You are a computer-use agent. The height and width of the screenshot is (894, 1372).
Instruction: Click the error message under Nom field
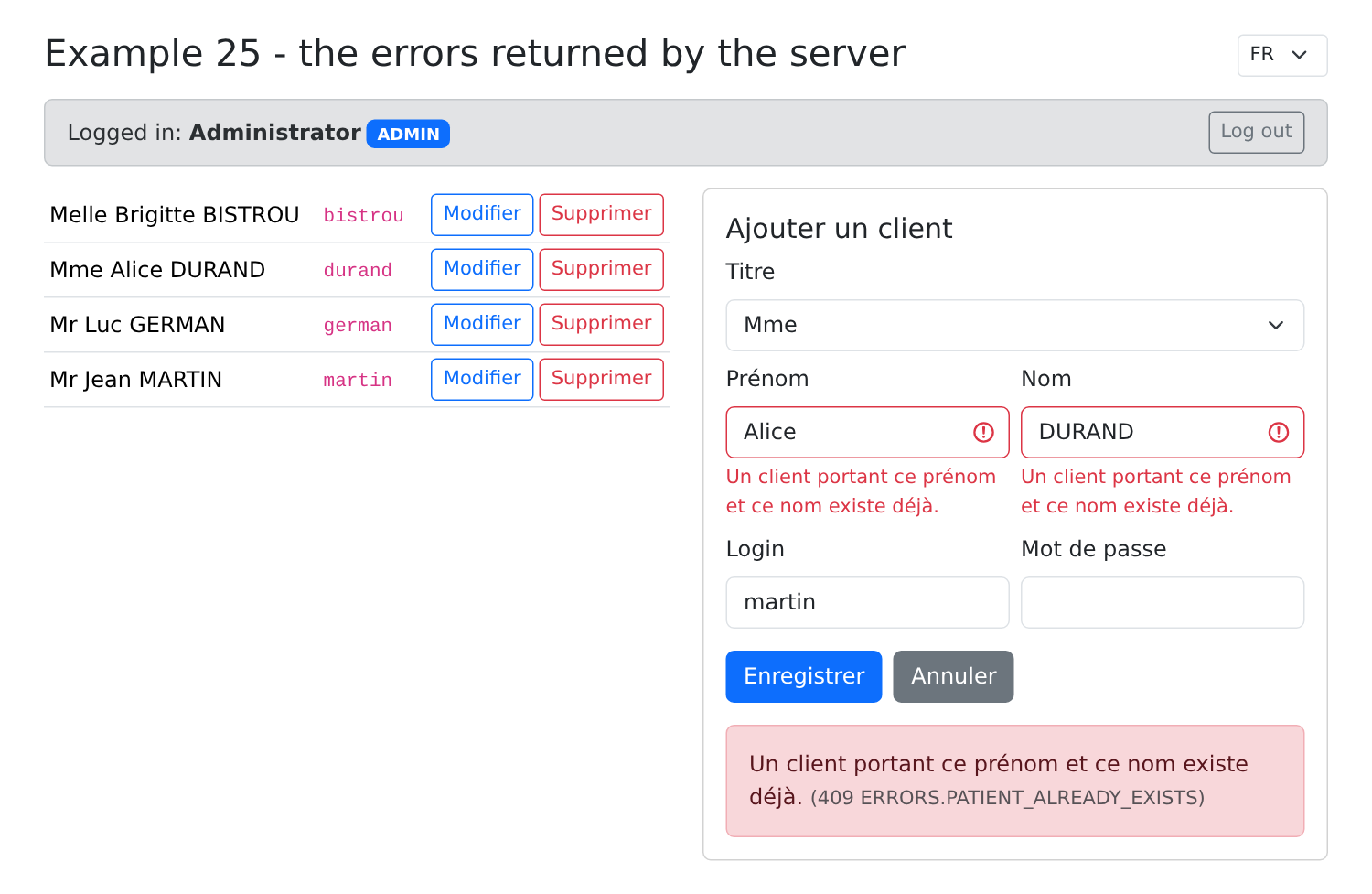1156,491
